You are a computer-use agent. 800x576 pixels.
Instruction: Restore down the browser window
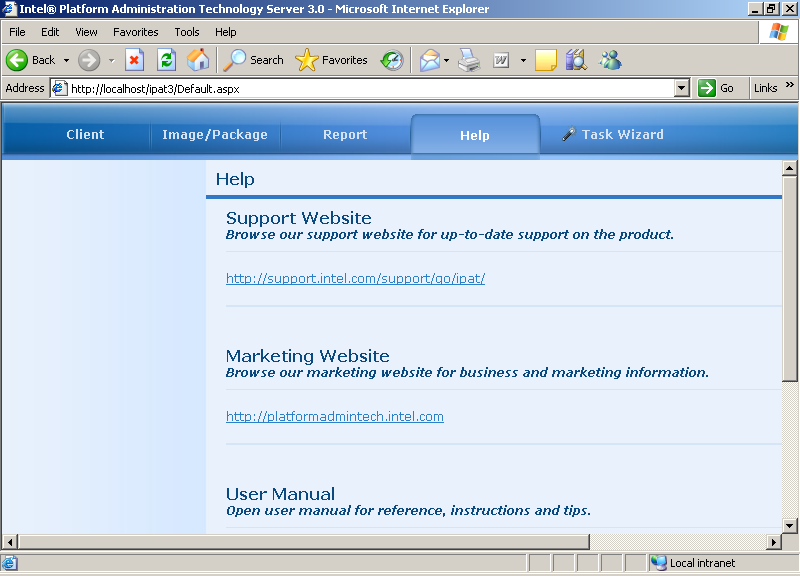click(x=770, y=9)
